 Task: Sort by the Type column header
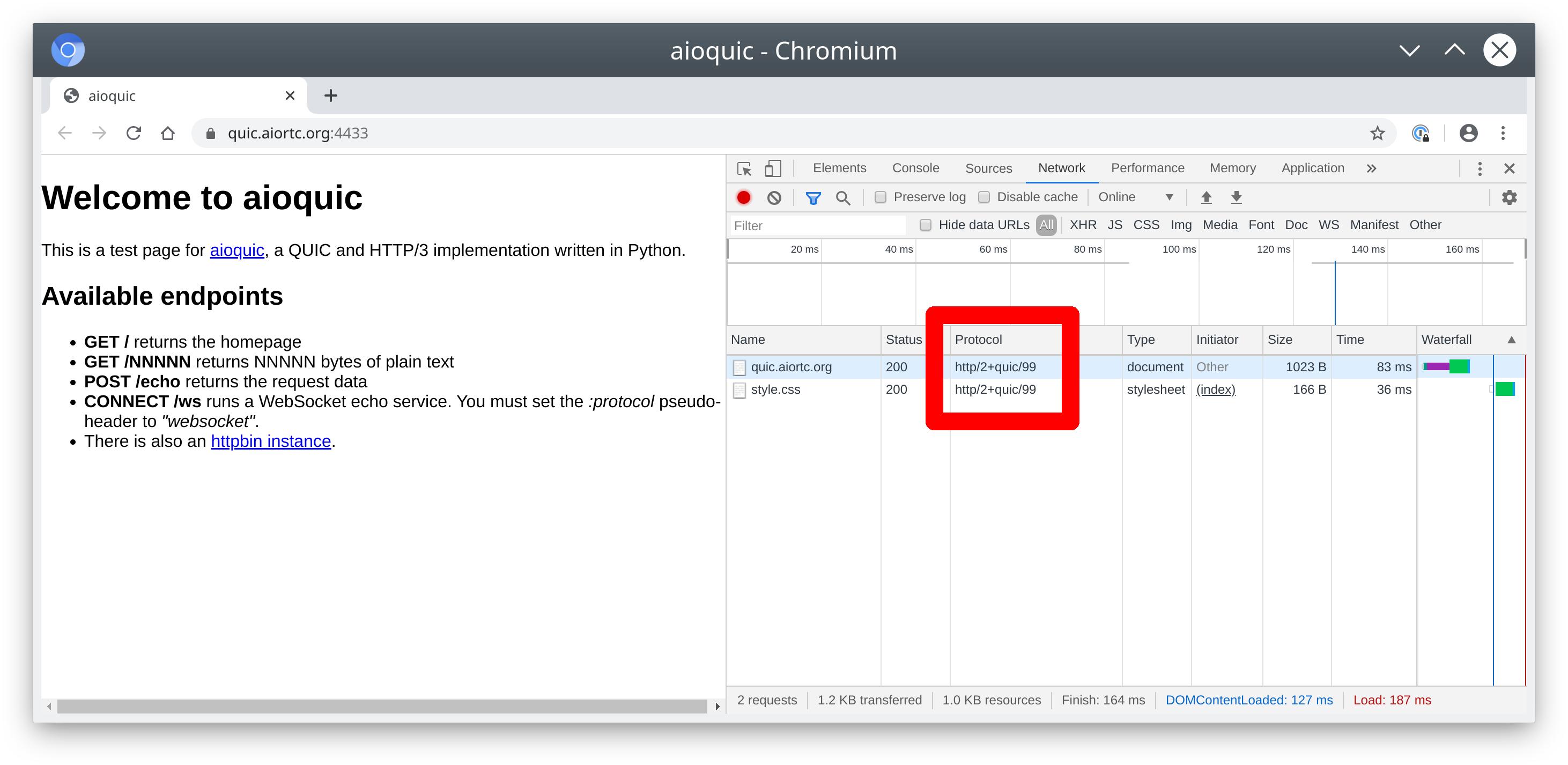1157,340
